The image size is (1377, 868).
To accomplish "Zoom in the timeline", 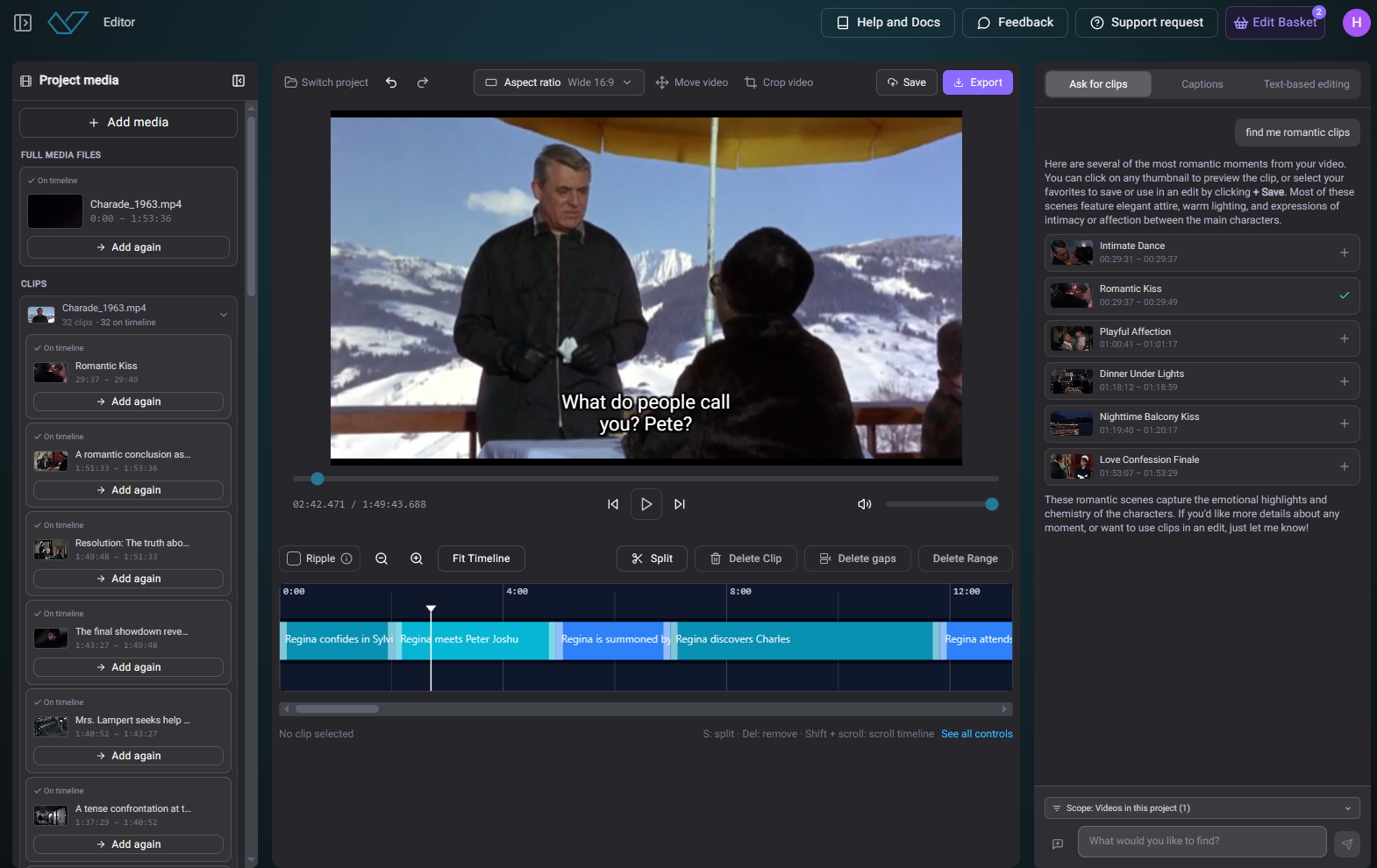I will [x=417, y=559].
